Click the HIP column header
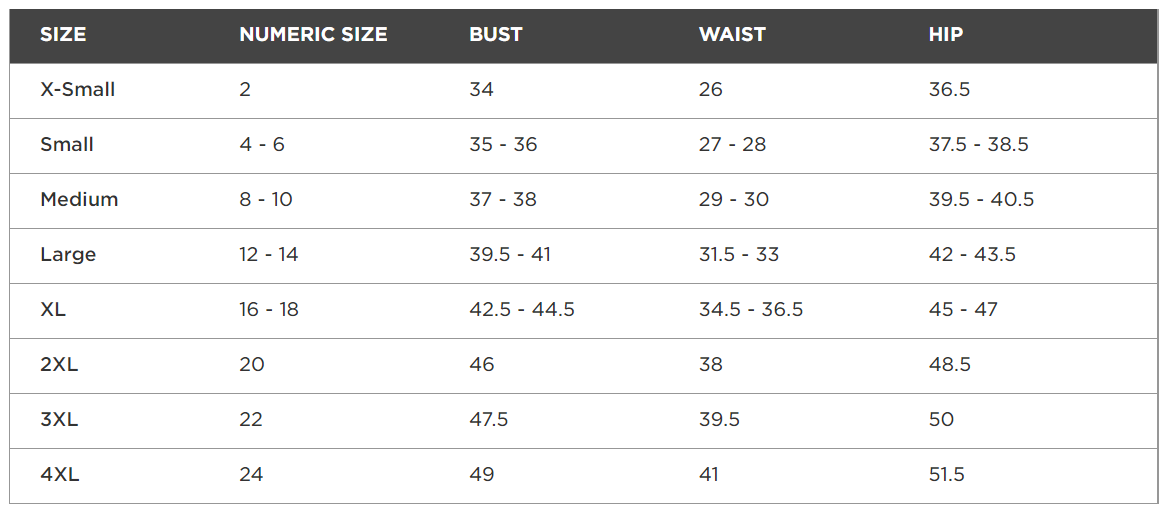The height and width of the screenshot is (515, 1166). pyautogui.click(x=946, y=35)
